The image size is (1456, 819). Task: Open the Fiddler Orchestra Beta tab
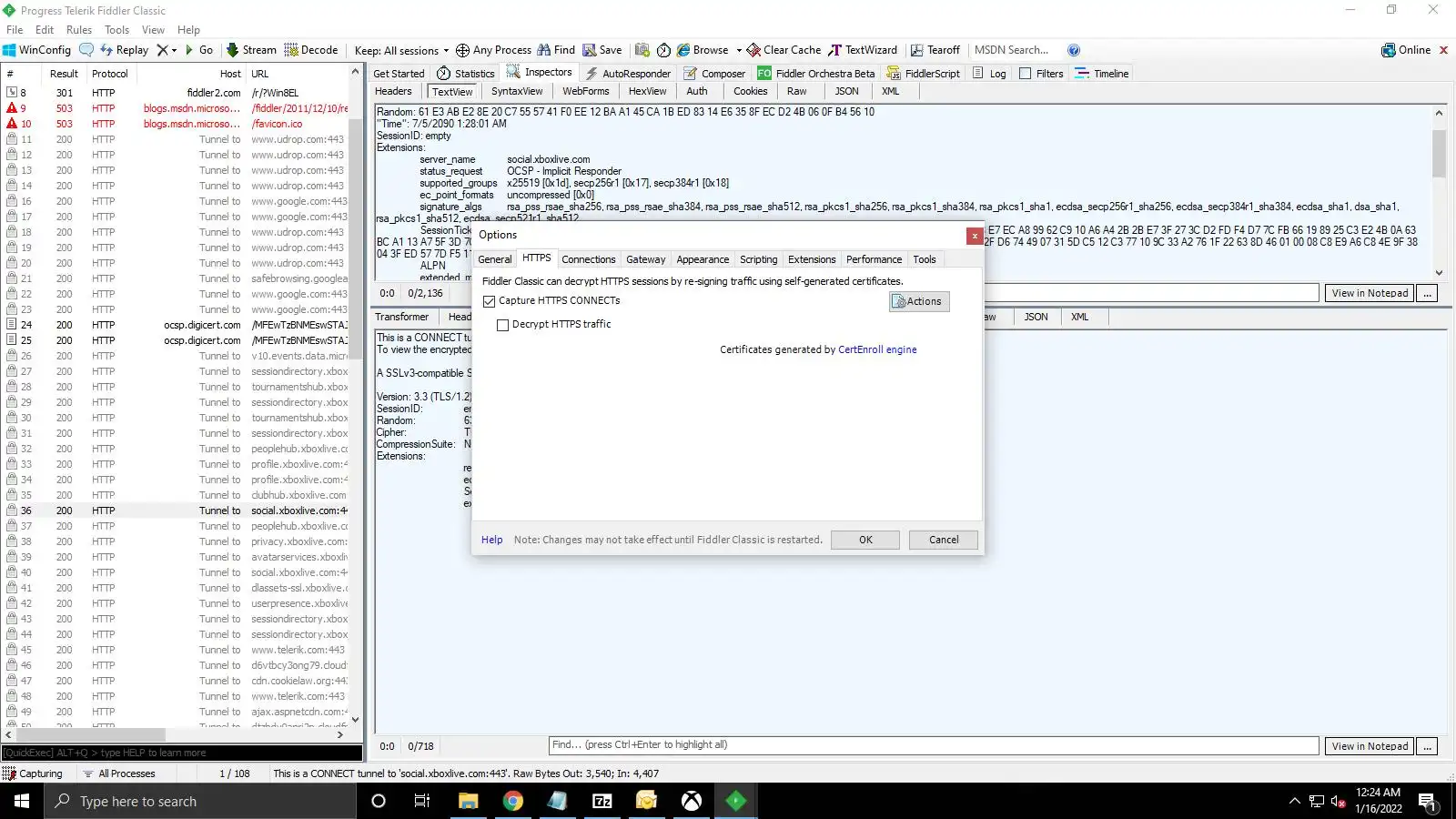point(816,74)
